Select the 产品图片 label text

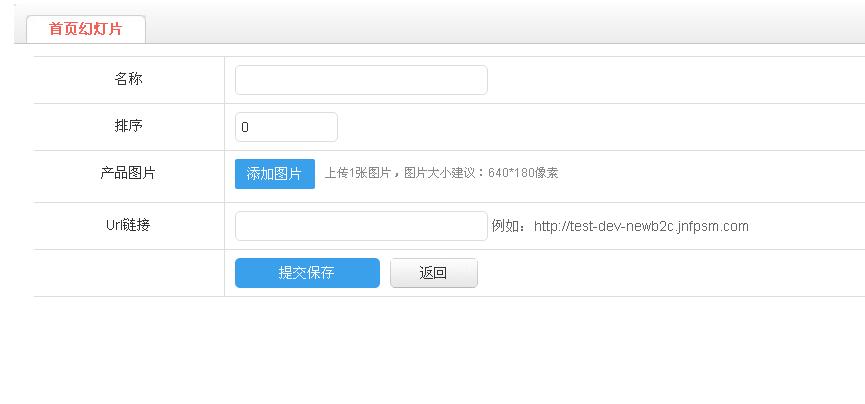tap(129, 173)
